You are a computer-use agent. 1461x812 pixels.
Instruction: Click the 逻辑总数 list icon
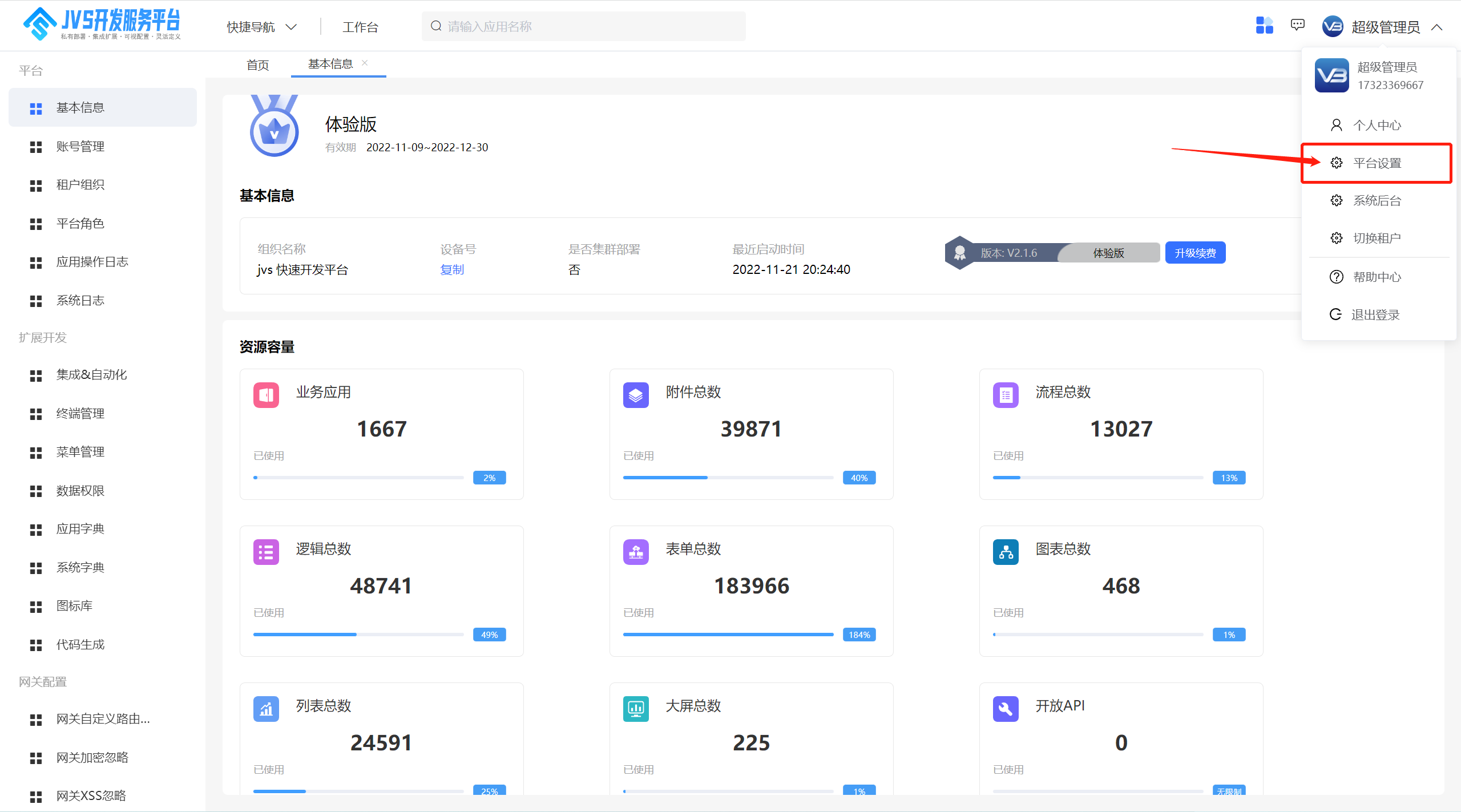(266, 552)
